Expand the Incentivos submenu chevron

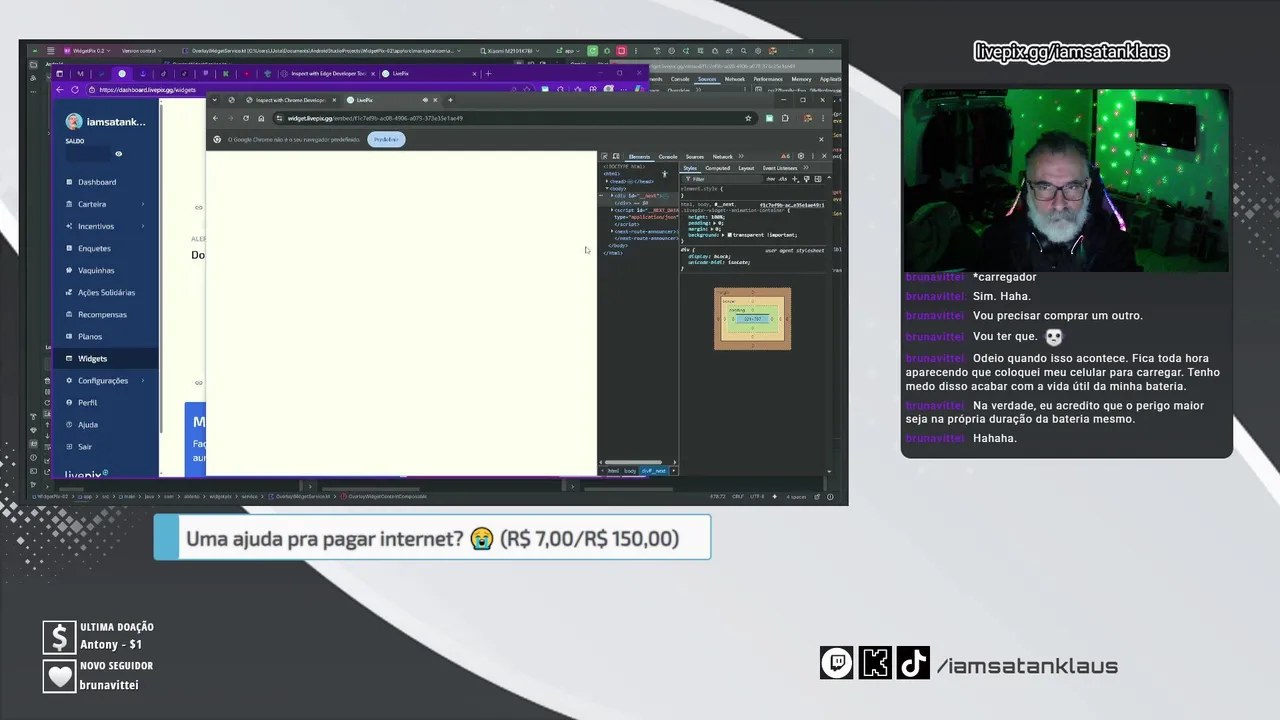coord(143,226)
